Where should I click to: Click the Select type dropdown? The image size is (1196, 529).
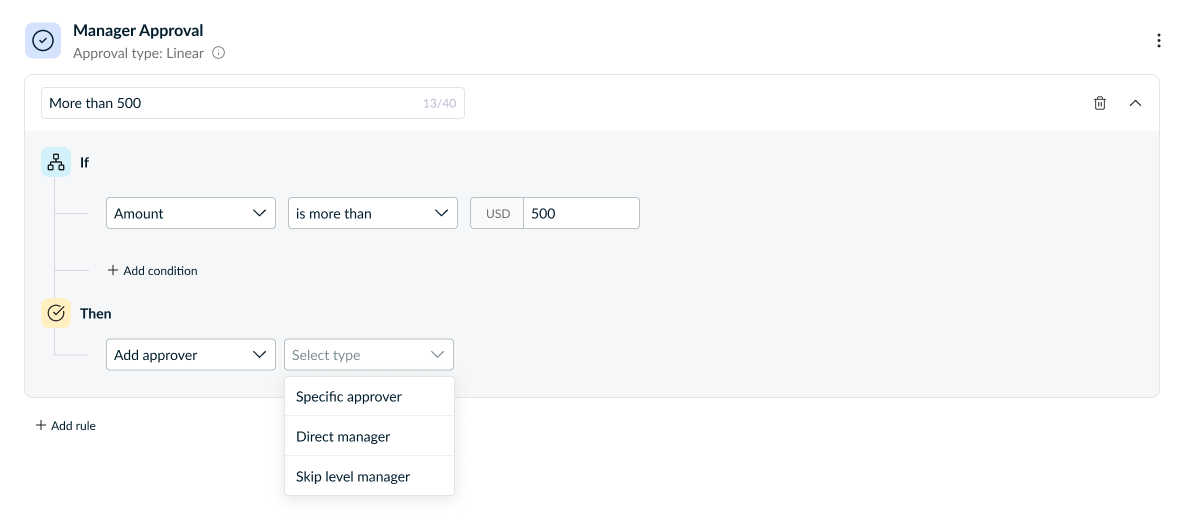pyautogui.click(x=369, y=355)
